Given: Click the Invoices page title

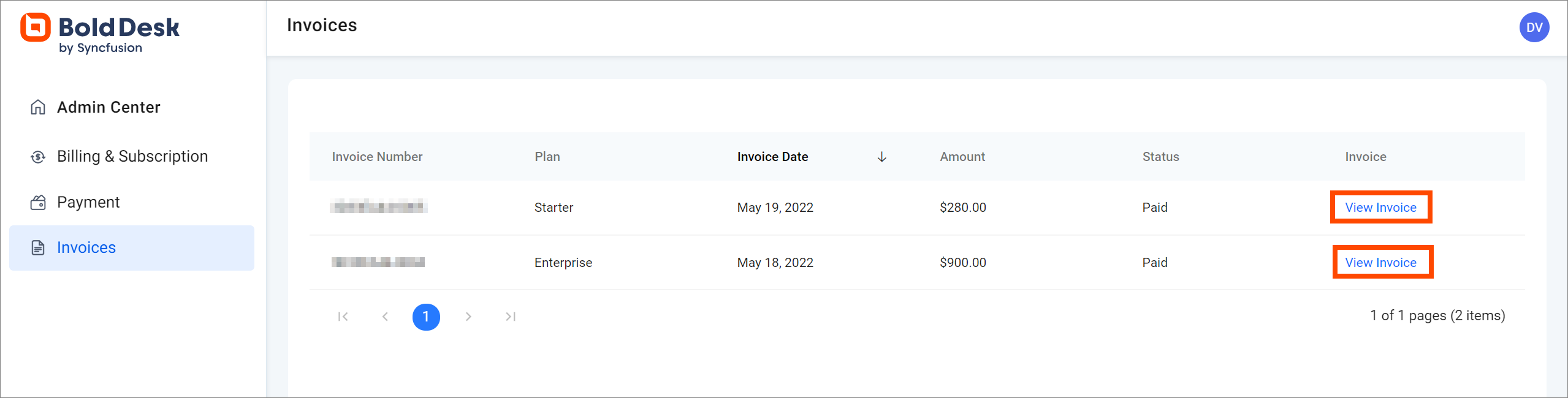Looking at the screenshot, I should [x=322, y=25].
